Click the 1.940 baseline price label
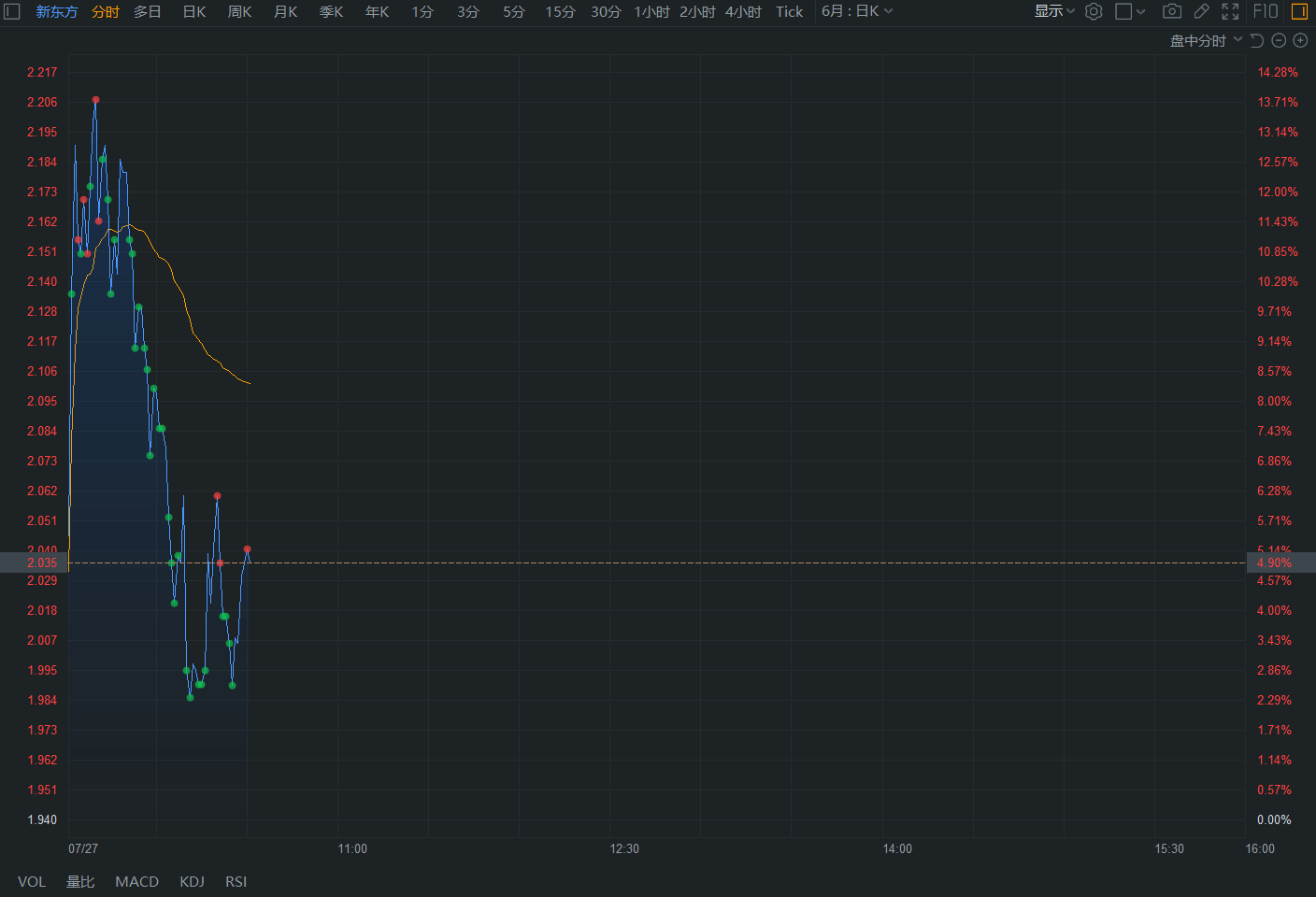 tap(42, 819)
